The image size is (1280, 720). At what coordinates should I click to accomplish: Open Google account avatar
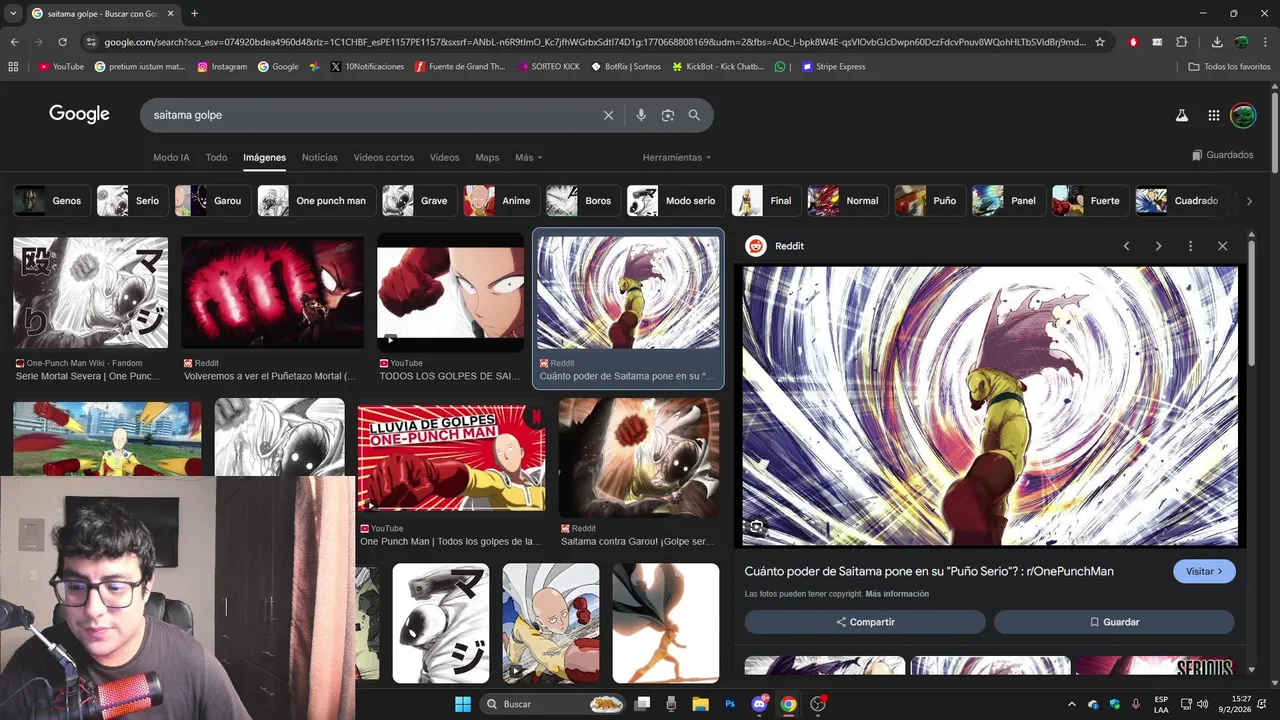point(1243,115)
